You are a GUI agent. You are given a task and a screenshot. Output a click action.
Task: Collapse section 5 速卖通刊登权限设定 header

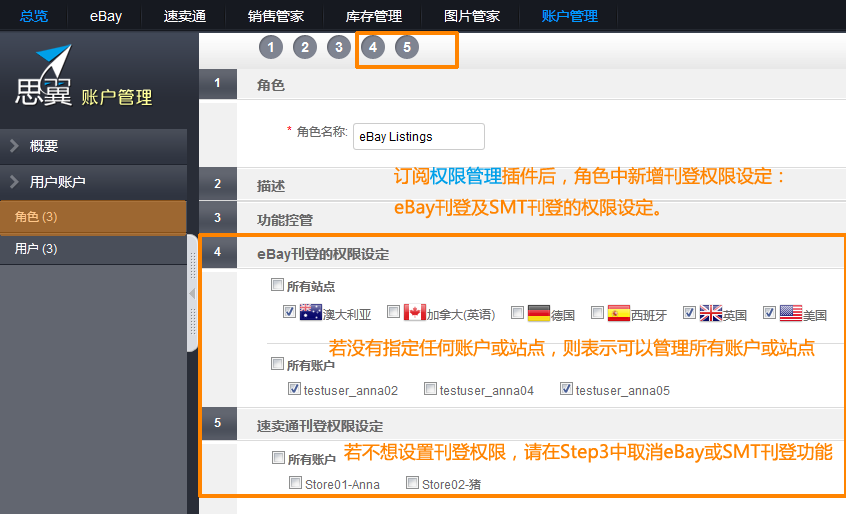tap(522, 424)
